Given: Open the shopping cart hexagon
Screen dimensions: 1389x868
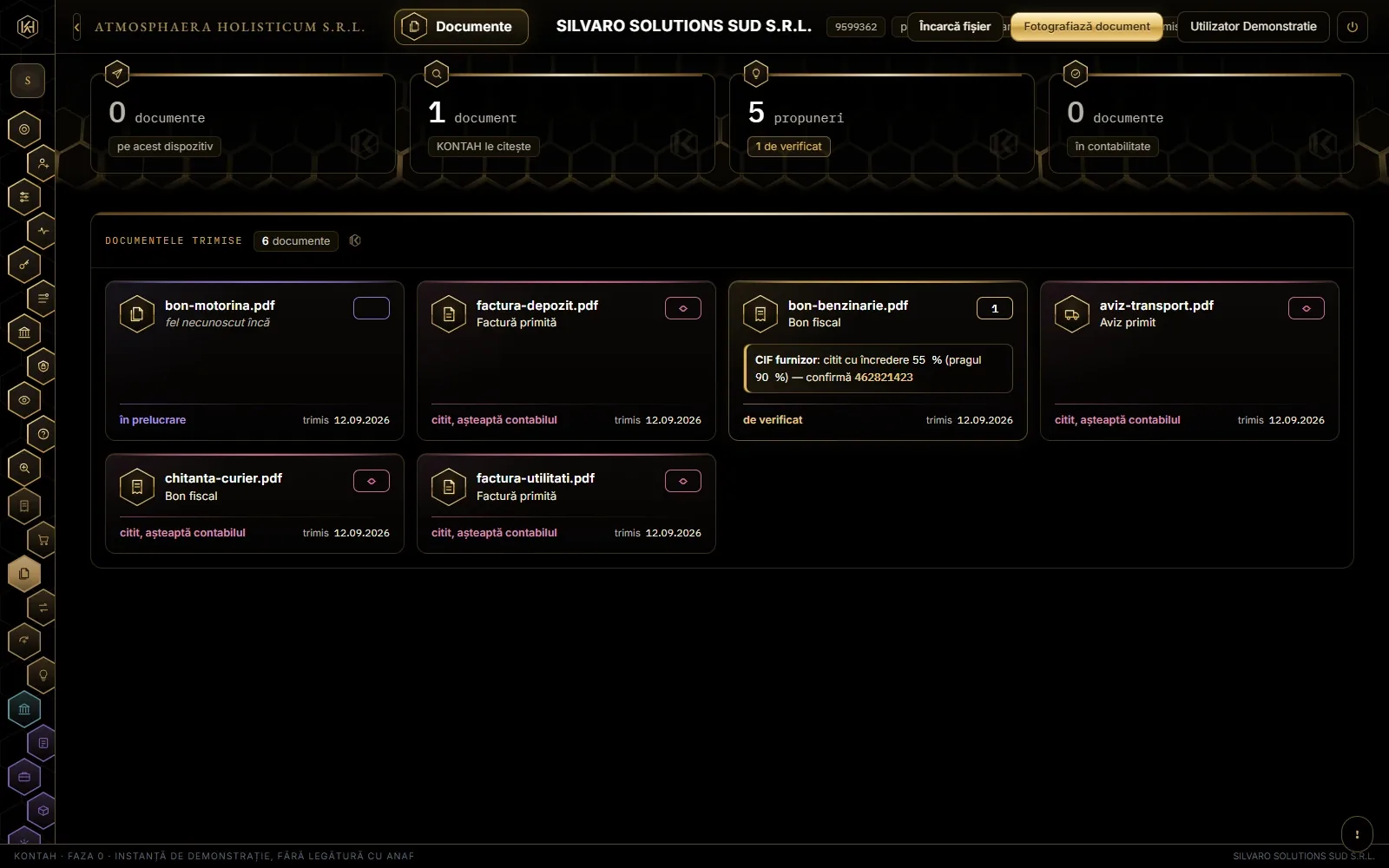Looking at the screenshot, I should click(43, 540).
